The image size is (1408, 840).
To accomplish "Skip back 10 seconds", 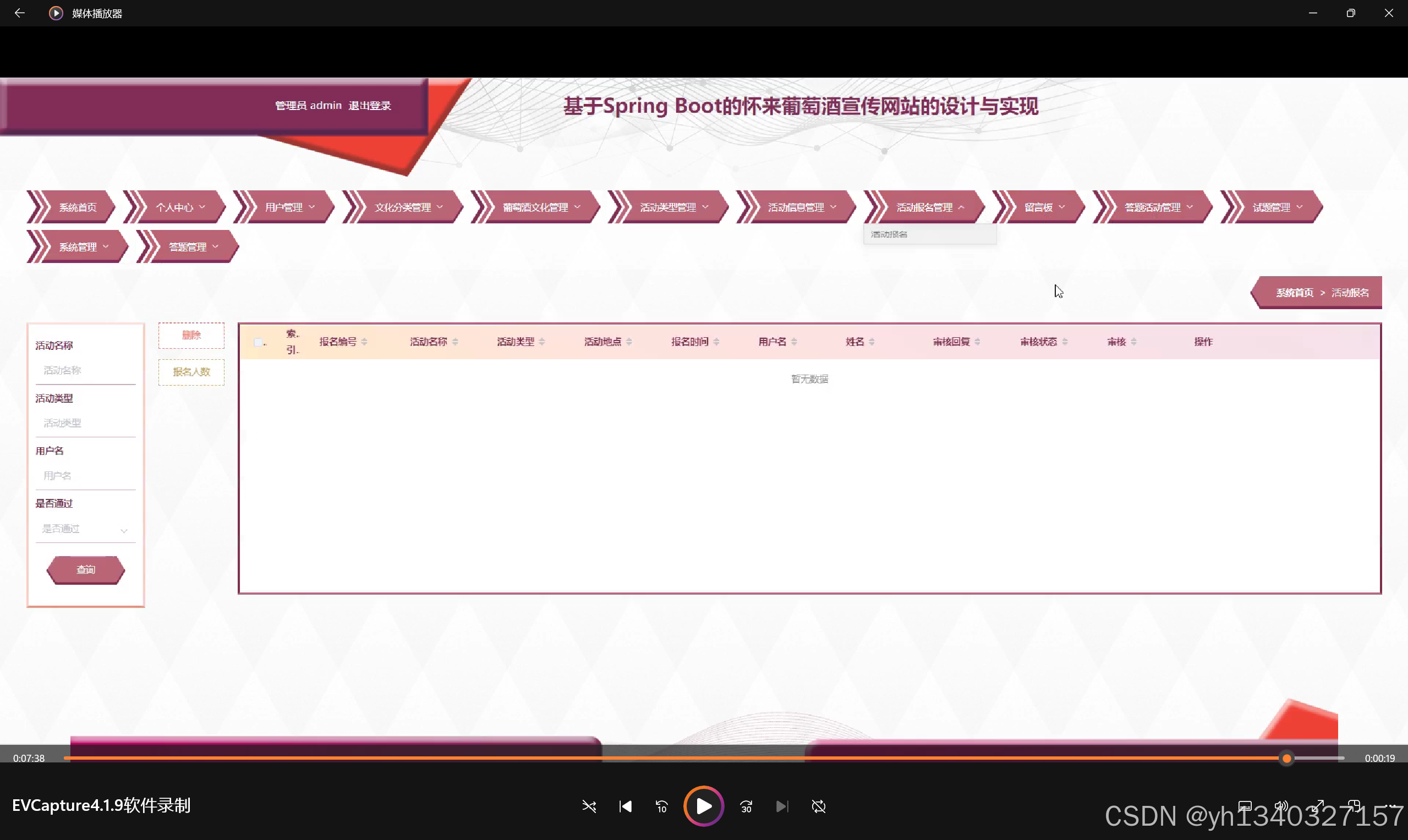I will [662, 806].
